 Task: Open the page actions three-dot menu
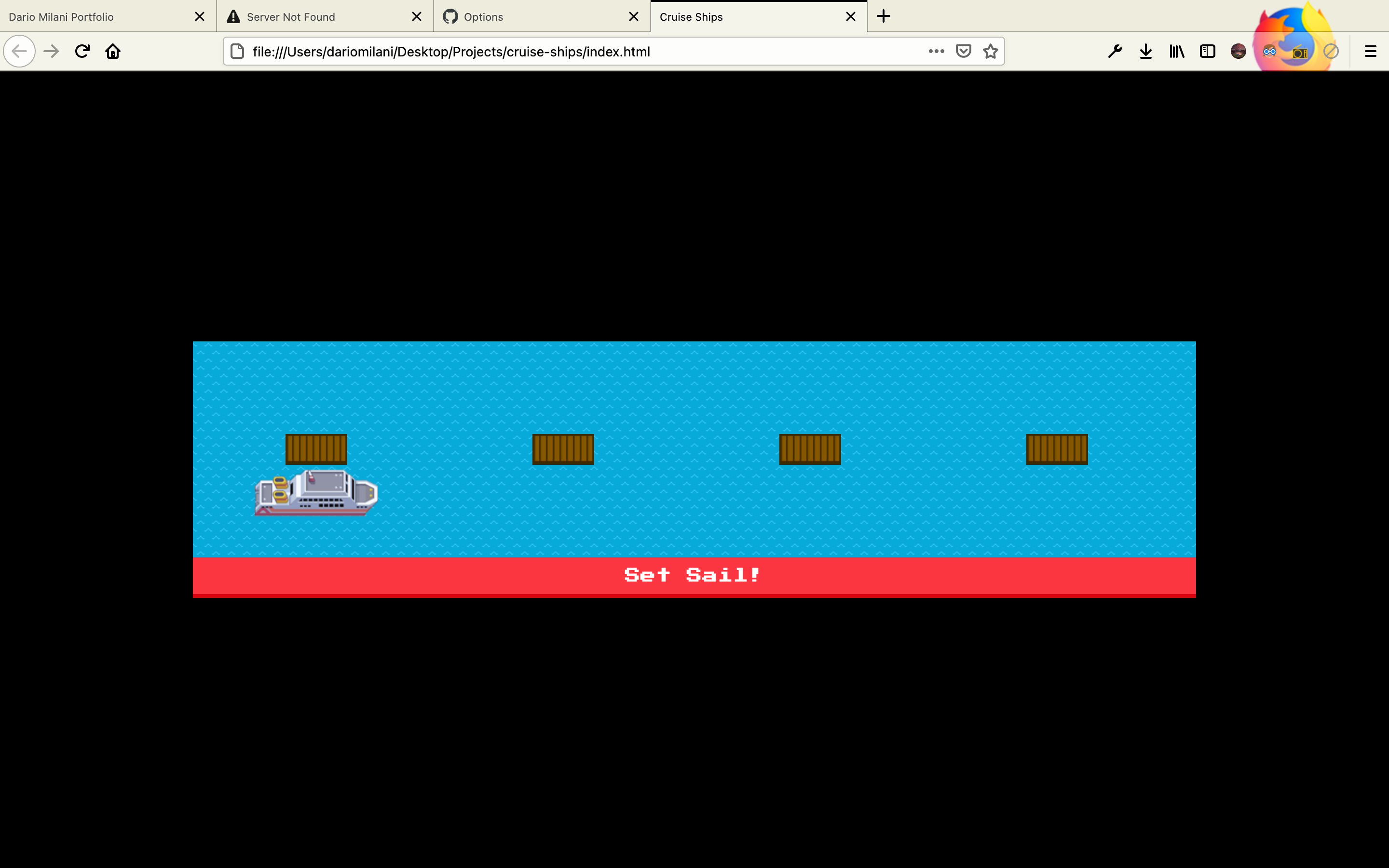(936, 51)
